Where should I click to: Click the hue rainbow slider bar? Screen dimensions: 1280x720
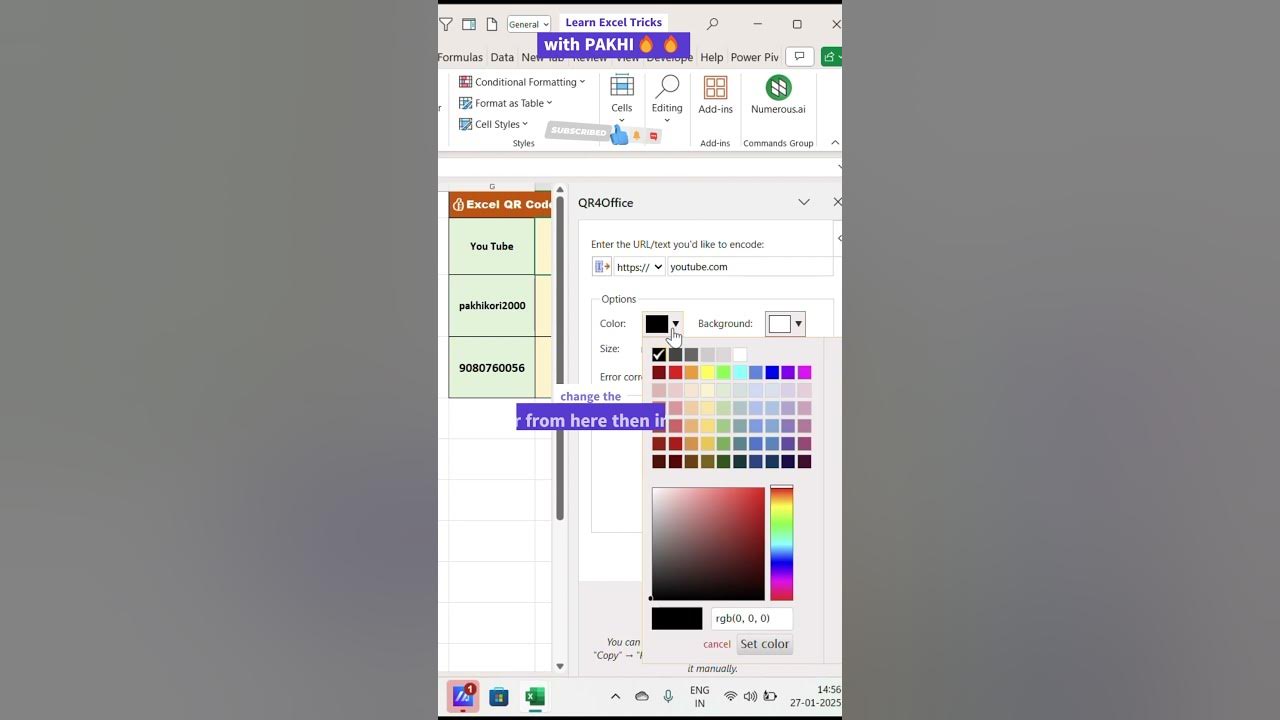click(x=782, y=543)
